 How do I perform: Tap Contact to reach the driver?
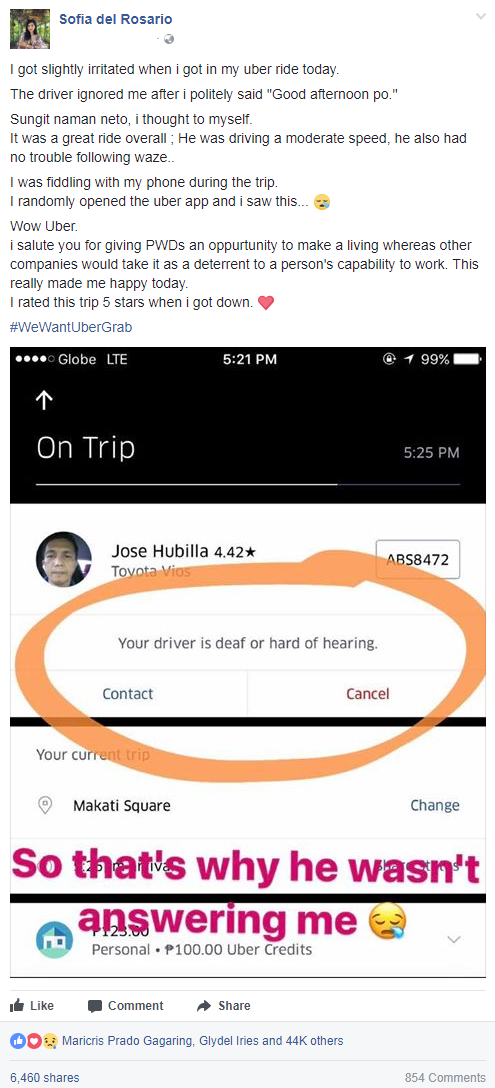pos(128,693)
